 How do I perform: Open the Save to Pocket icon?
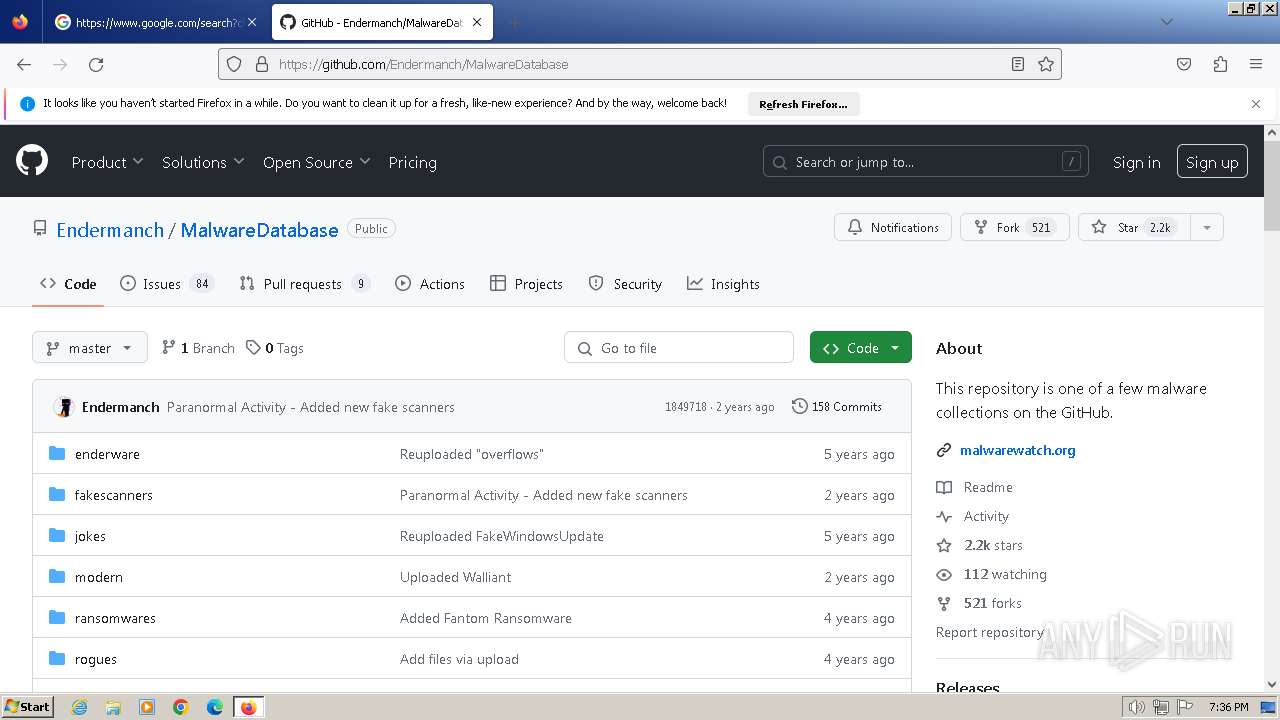coord(1184,64)
